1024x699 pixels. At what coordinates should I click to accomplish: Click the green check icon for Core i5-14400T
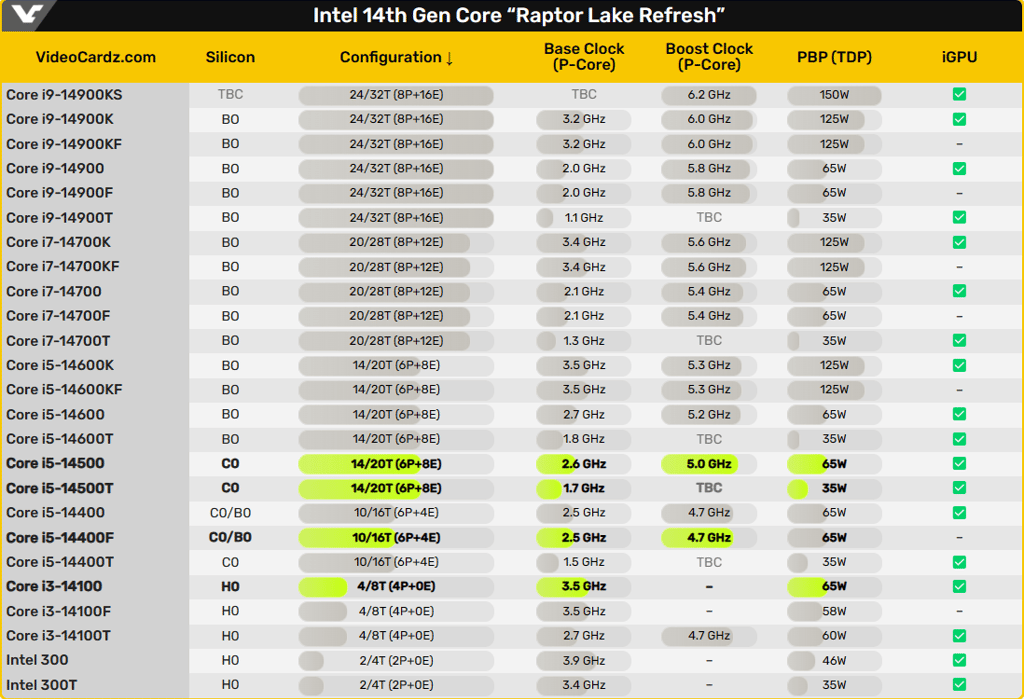(x=959, y=562)
